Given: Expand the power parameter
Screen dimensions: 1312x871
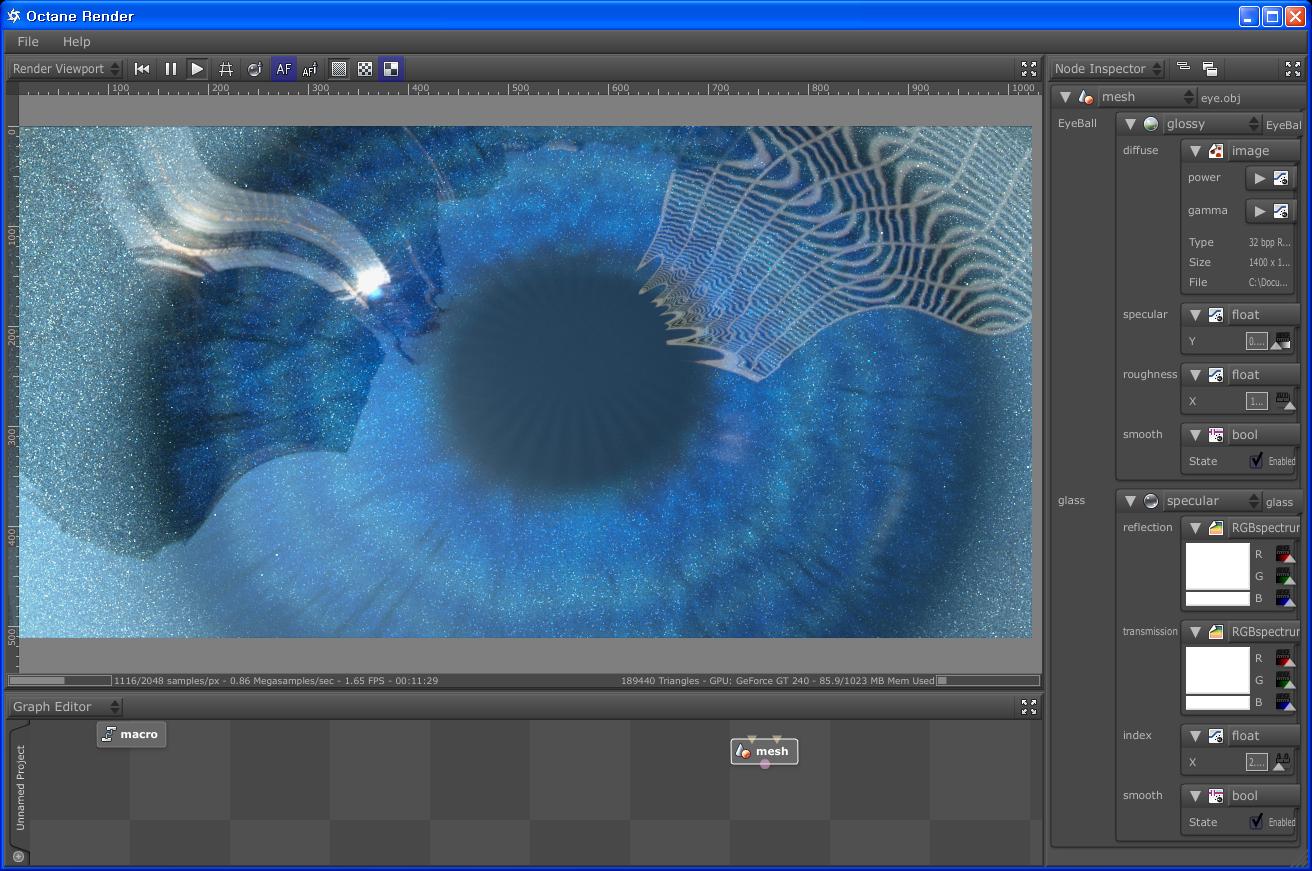Looking at the screenshot, I should click(1260, 178).
